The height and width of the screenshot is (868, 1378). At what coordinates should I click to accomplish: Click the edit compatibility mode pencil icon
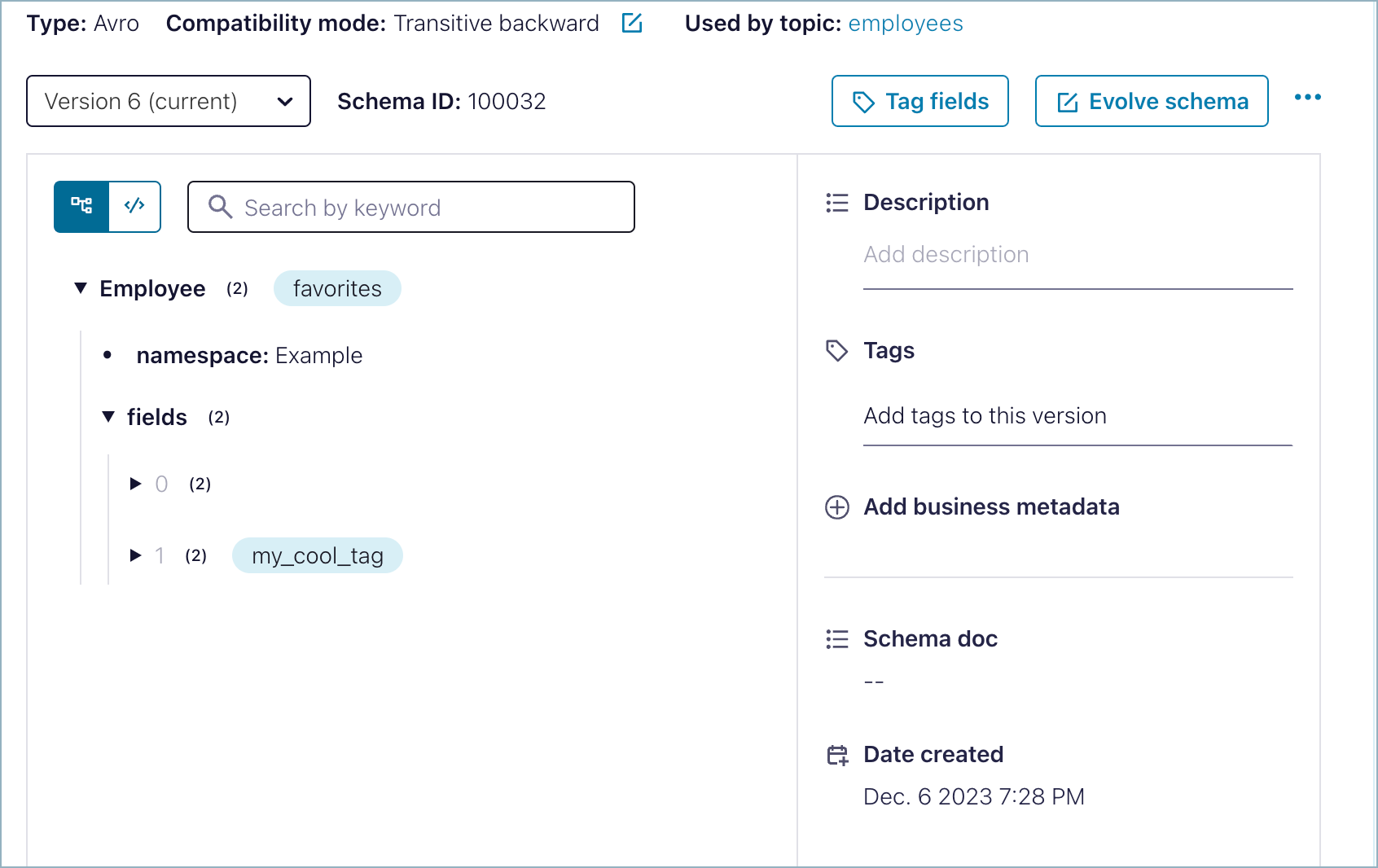[x=632, y=23]
